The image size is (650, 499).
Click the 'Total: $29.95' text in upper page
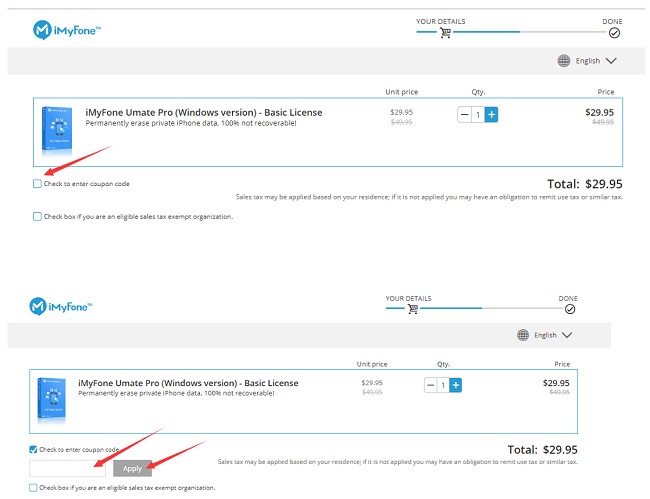pos(585,184)
